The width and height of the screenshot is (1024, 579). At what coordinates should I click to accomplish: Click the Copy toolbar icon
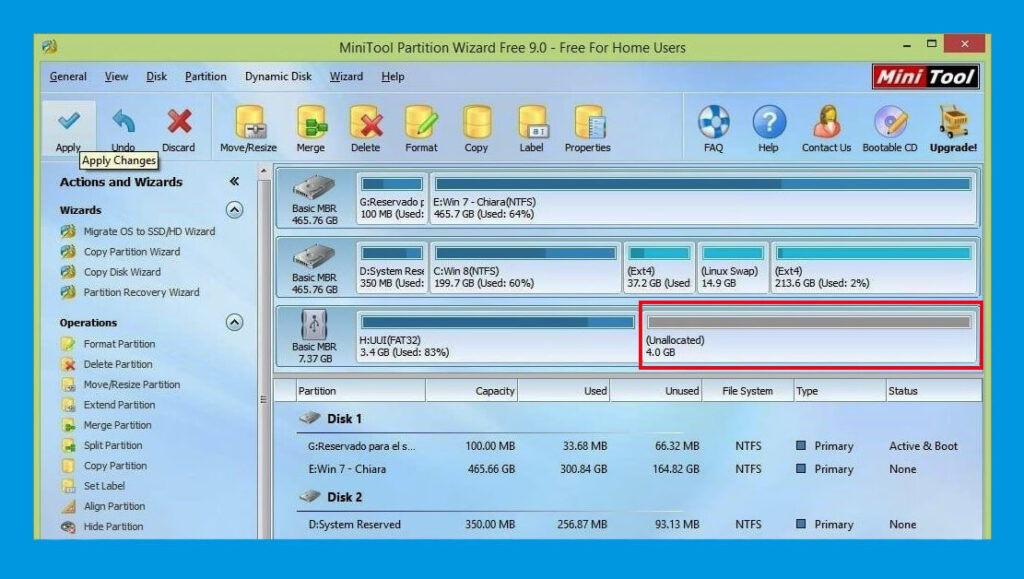476,123
